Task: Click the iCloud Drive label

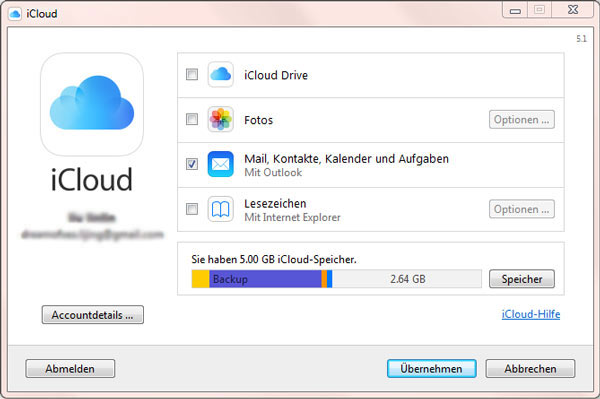Action: coord(276,75)
